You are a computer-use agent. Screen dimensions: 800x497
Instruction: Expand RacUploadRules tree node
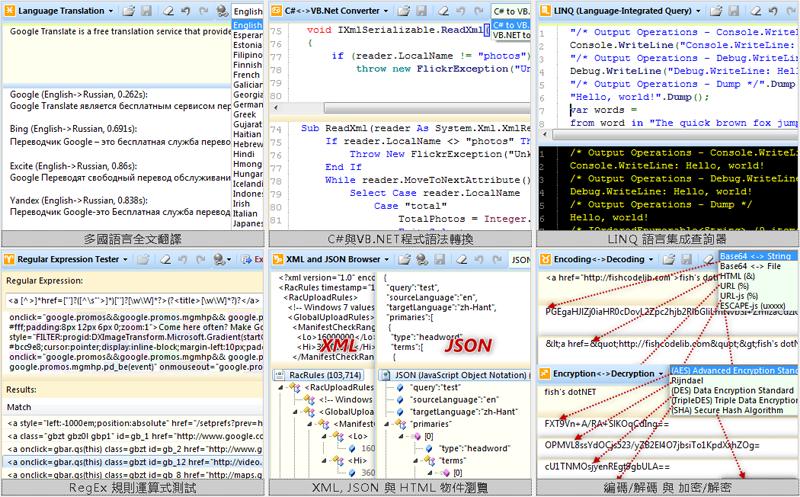tap(281, 388)
